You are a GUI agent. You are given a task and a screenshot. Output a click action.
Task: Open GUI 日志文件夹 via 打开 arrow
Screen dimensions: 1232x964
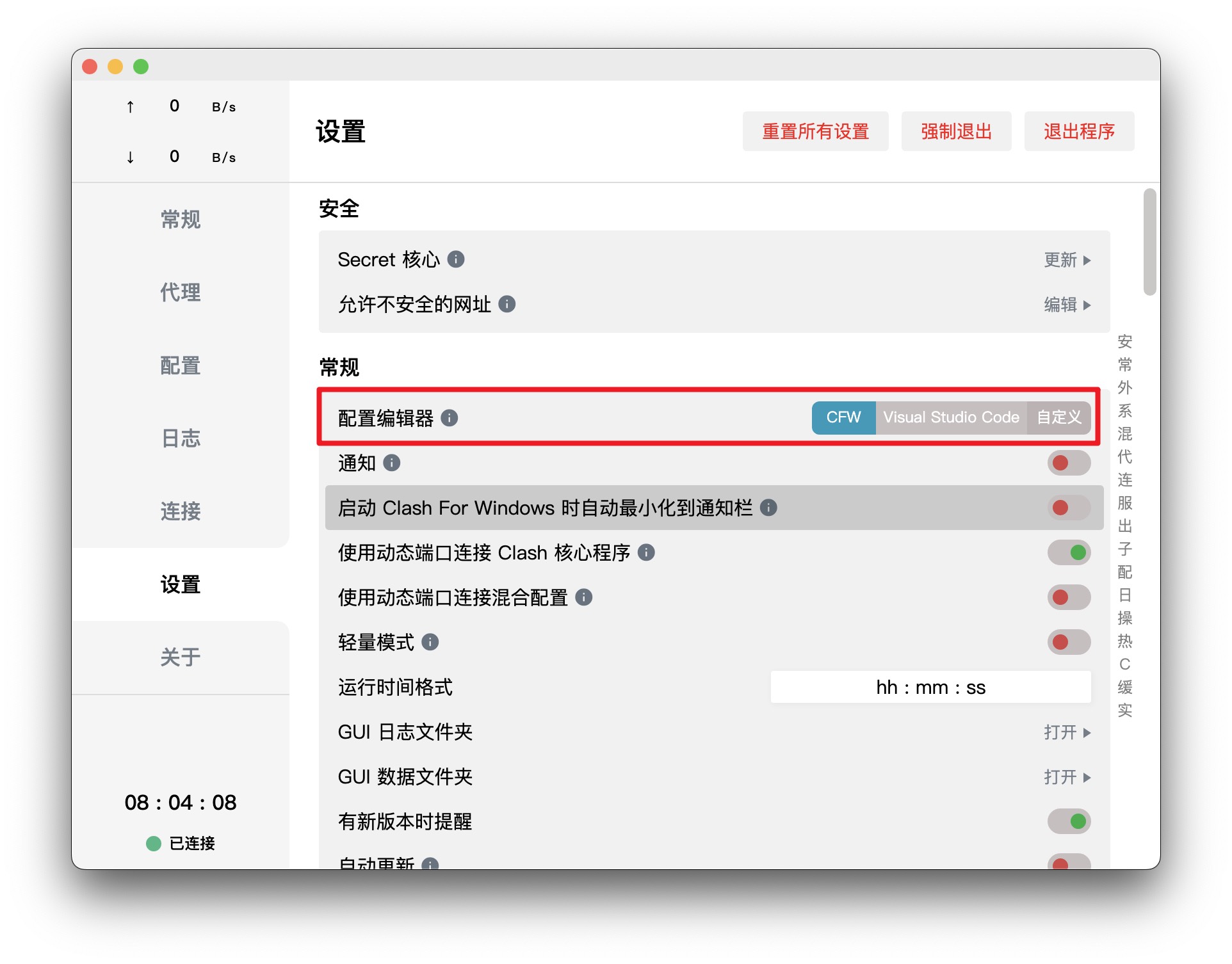1067,732
